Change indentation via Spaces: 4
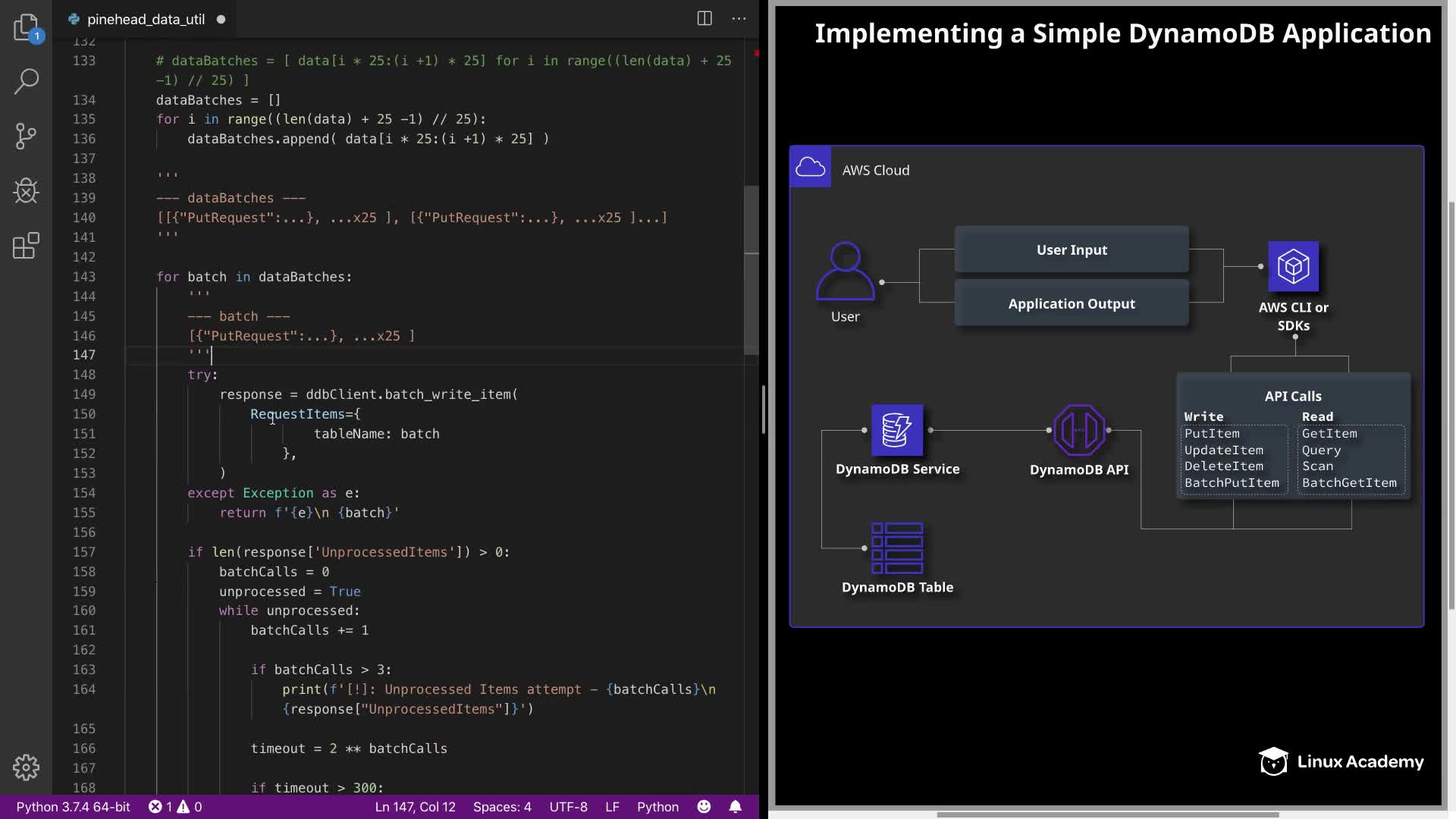The width and height of the screenshot is (1456, 819). pyautogui.click(x=502, y=807)
